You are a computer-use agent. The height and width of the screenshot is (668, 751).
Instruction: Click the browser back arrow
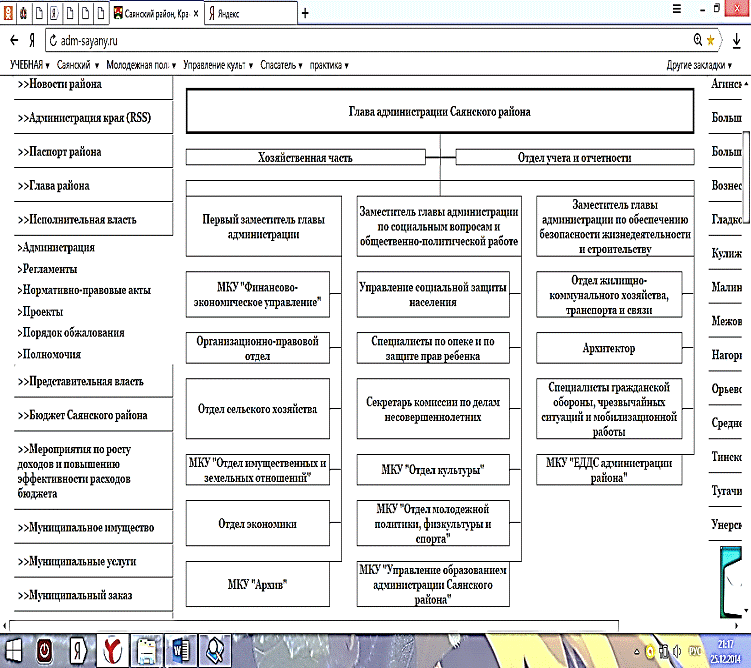tap(13, 40)
